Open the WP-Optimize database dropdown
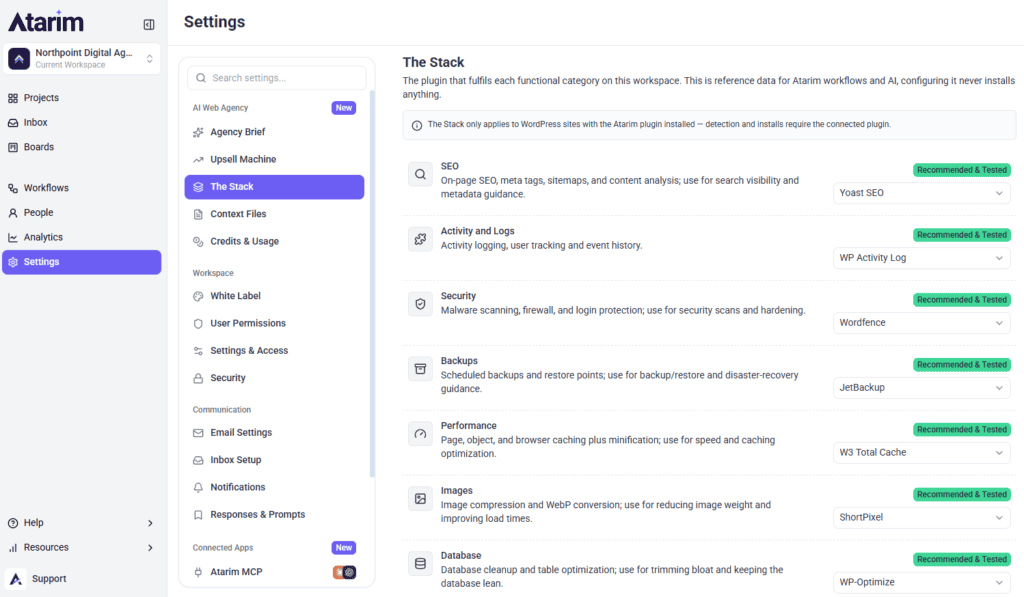Image resolution: width=1024 pixels, height=597 pixels. (x=921, y=582)
